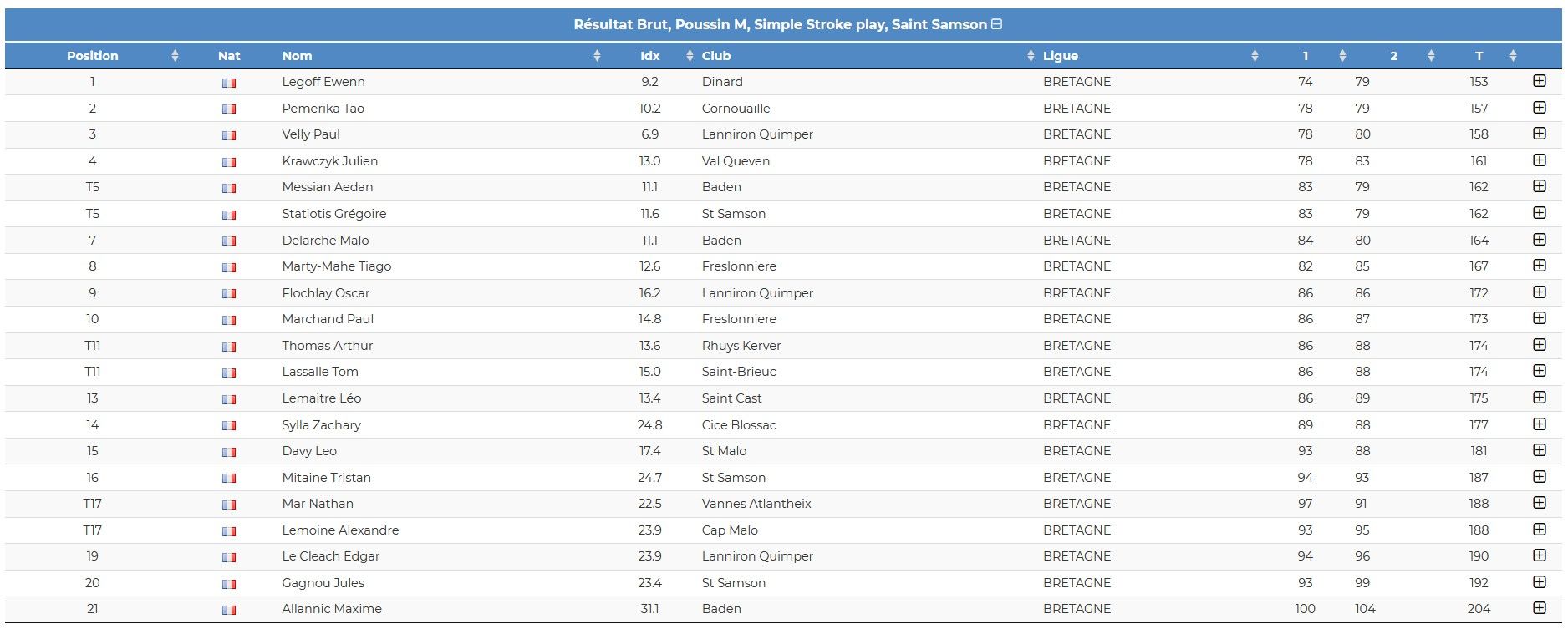
Task: Open plus icon on Lassalle Tom row
Action: pos(1540,371)
